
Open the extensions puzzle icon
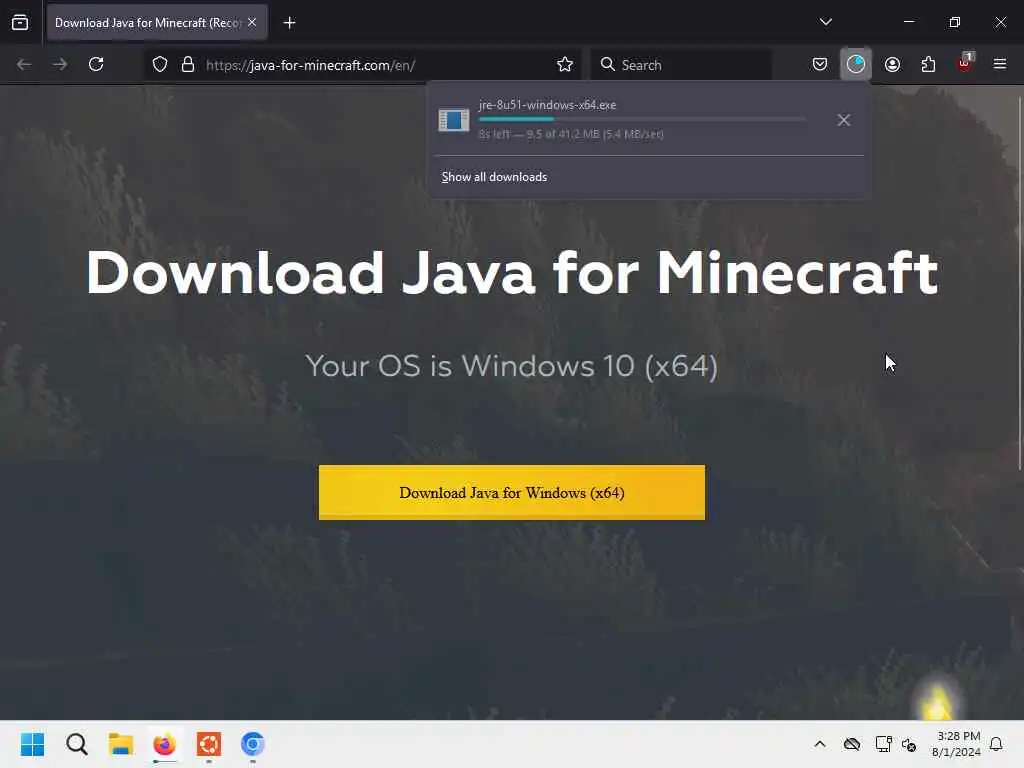point(928,65)
